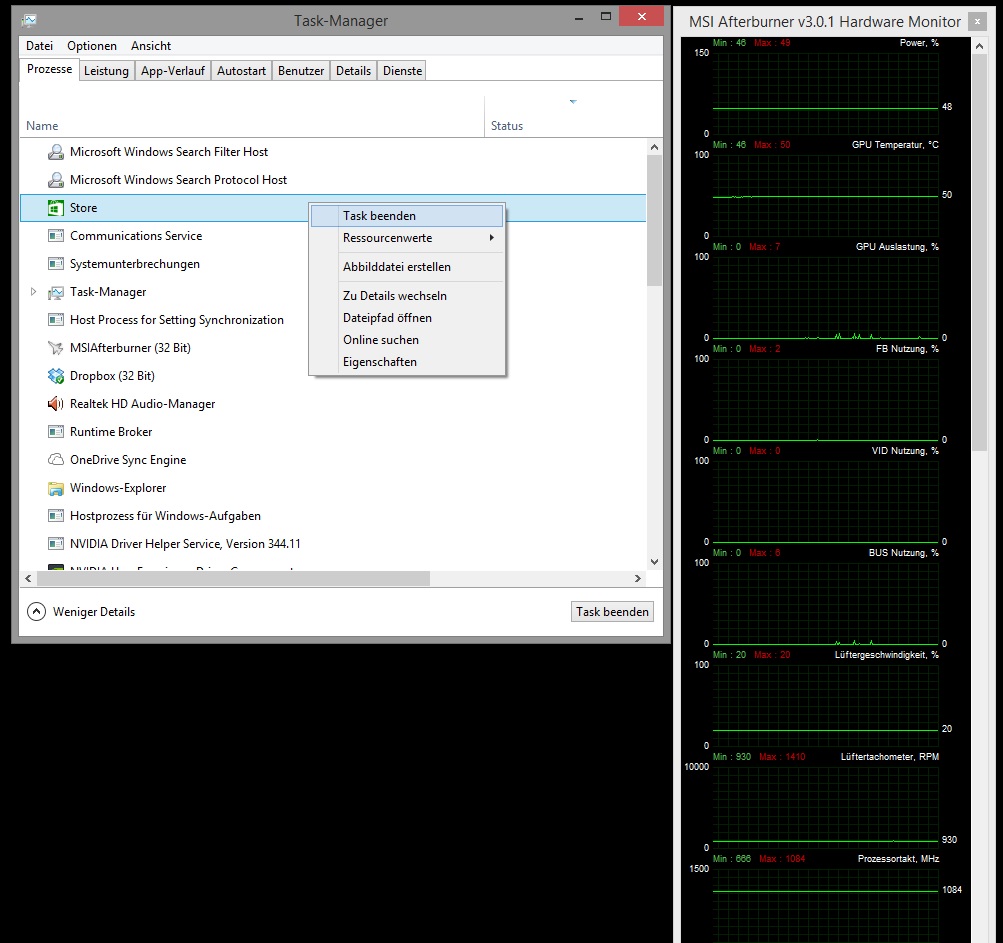This screenshot has width=1003, height=943.
Task: Sort processes by the Name column header
Action: coord(252,117)
